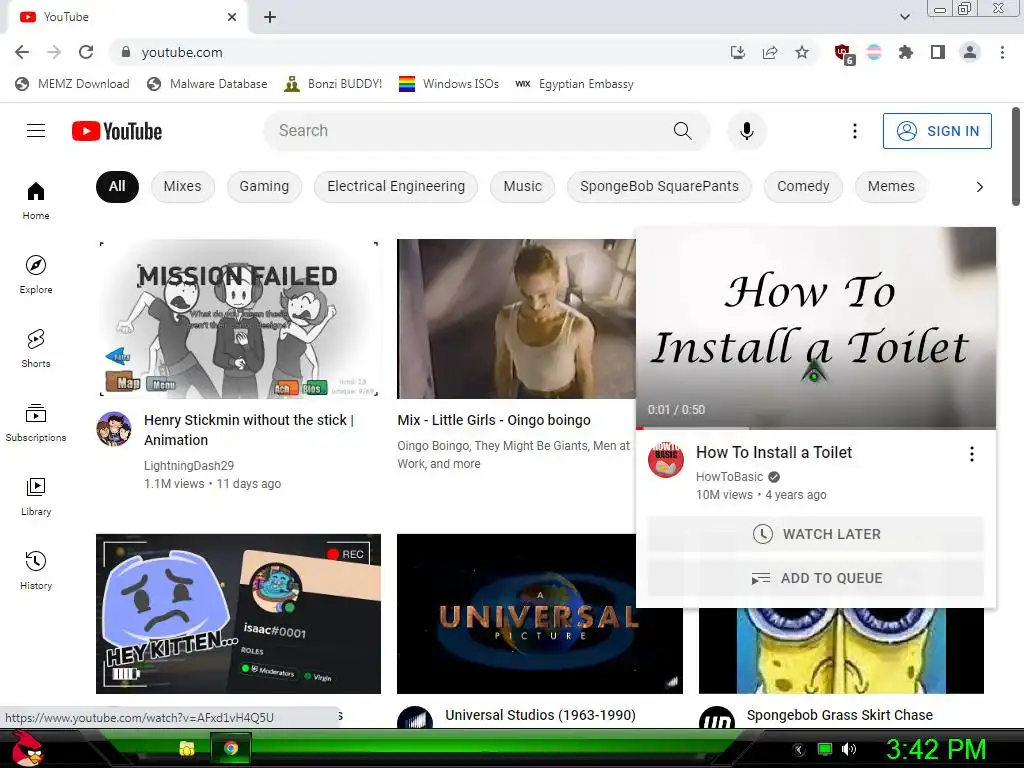This screenshot has height=768, width=1024.
Task: Open Henry Stickmin without the stick title
Action: pos(249,430)
